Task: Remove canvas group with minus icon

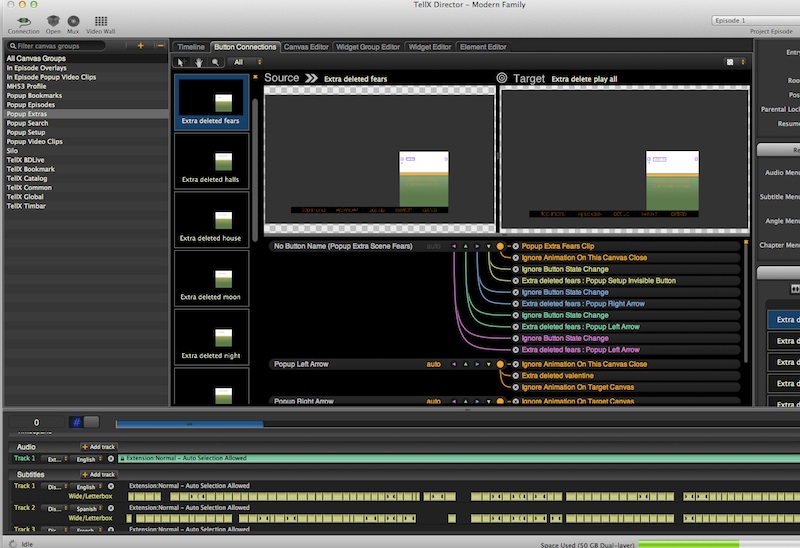Action: click(160, 46)
